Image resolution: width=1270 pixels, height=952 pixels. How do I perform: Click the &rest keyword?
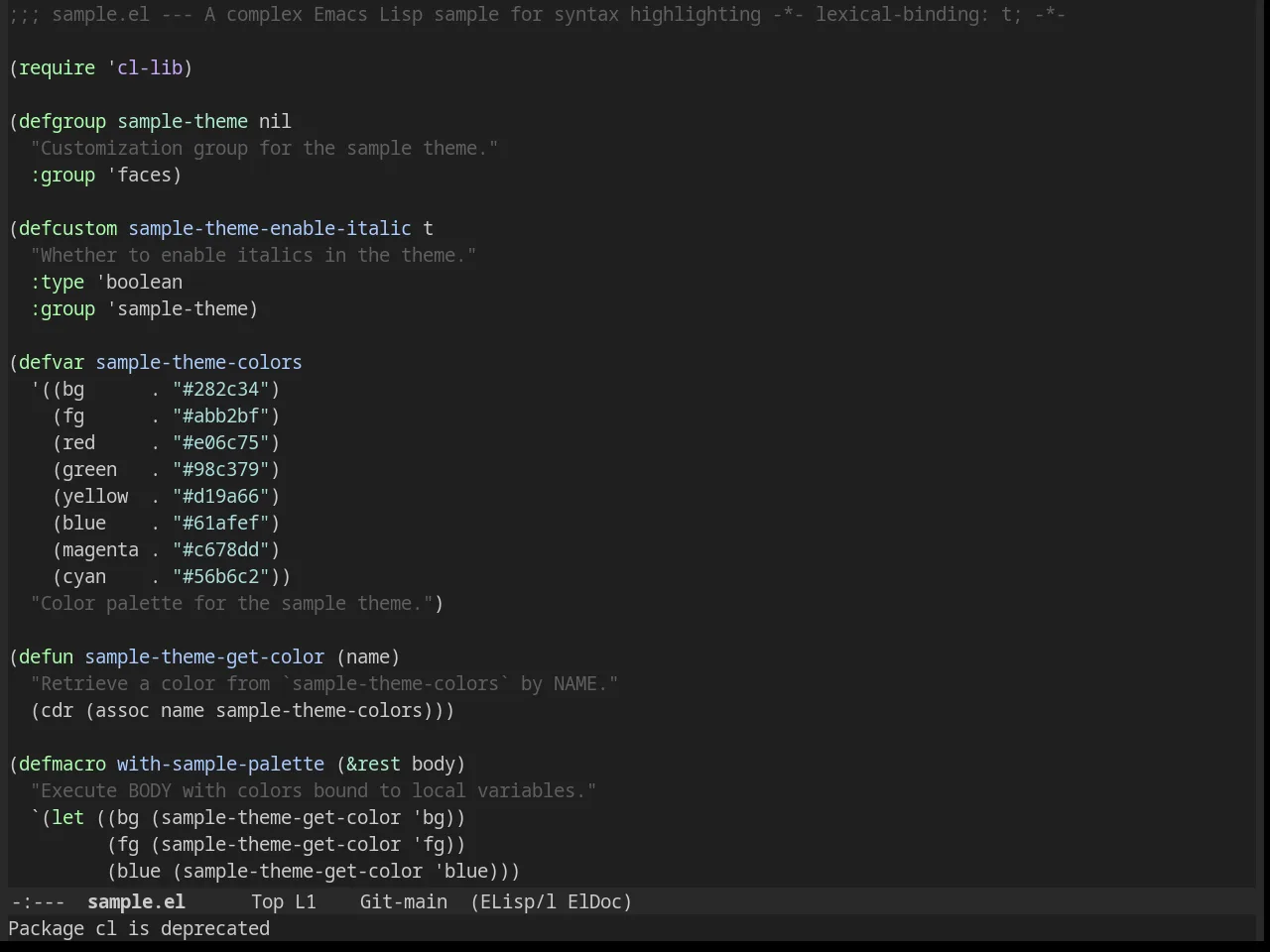click(x=374, y=764)
